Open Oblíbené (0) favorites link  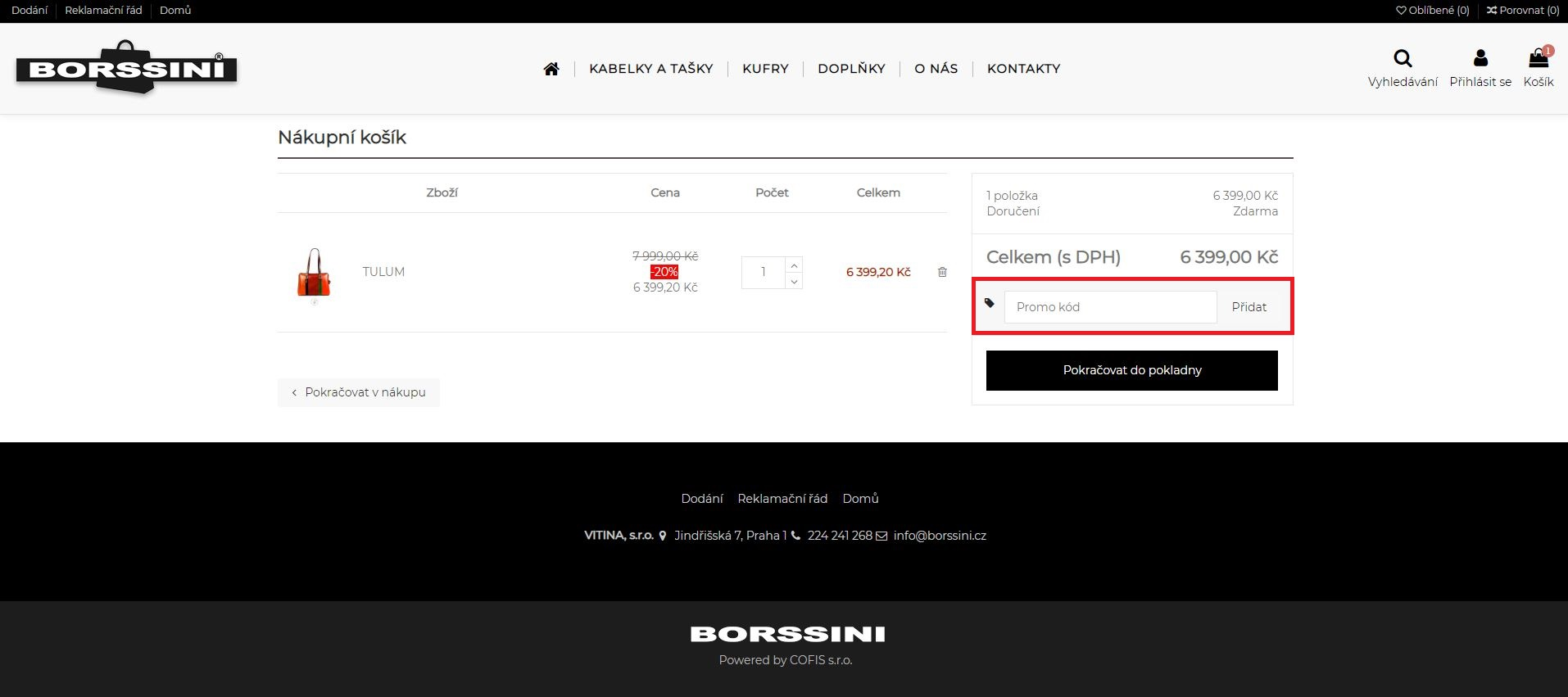point(1433,11)
